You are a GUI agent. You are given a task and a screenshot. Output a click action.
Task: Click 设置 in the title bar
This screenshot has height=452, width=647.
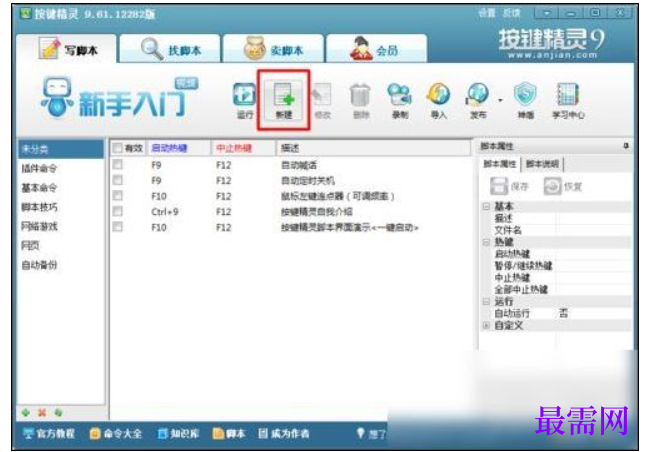[487, 13]
